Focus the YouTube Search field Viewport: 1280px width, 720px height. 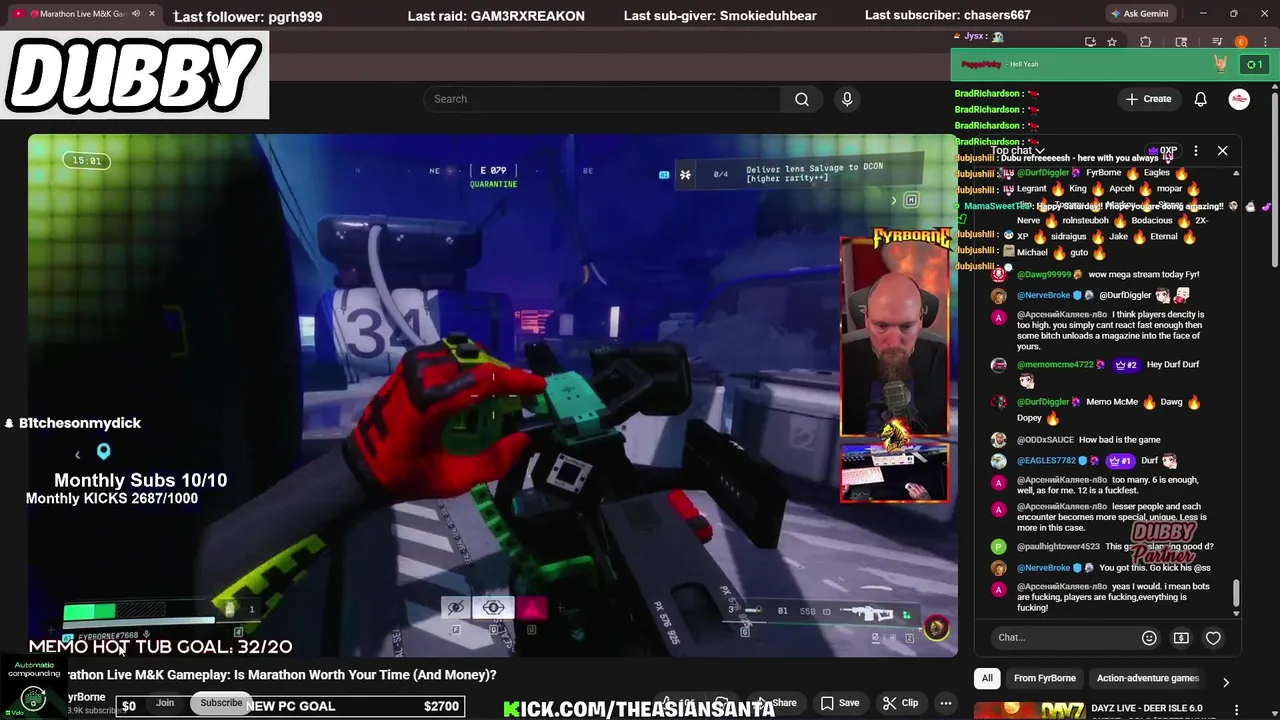click(x=602, y=99)
